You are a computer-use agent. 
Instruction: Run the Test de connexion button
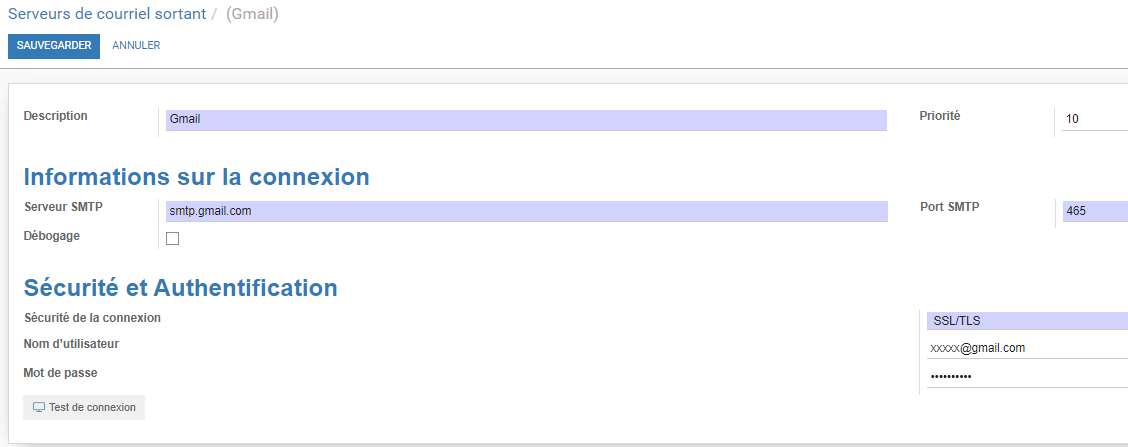pyautogui.click(x=84, y=407)
